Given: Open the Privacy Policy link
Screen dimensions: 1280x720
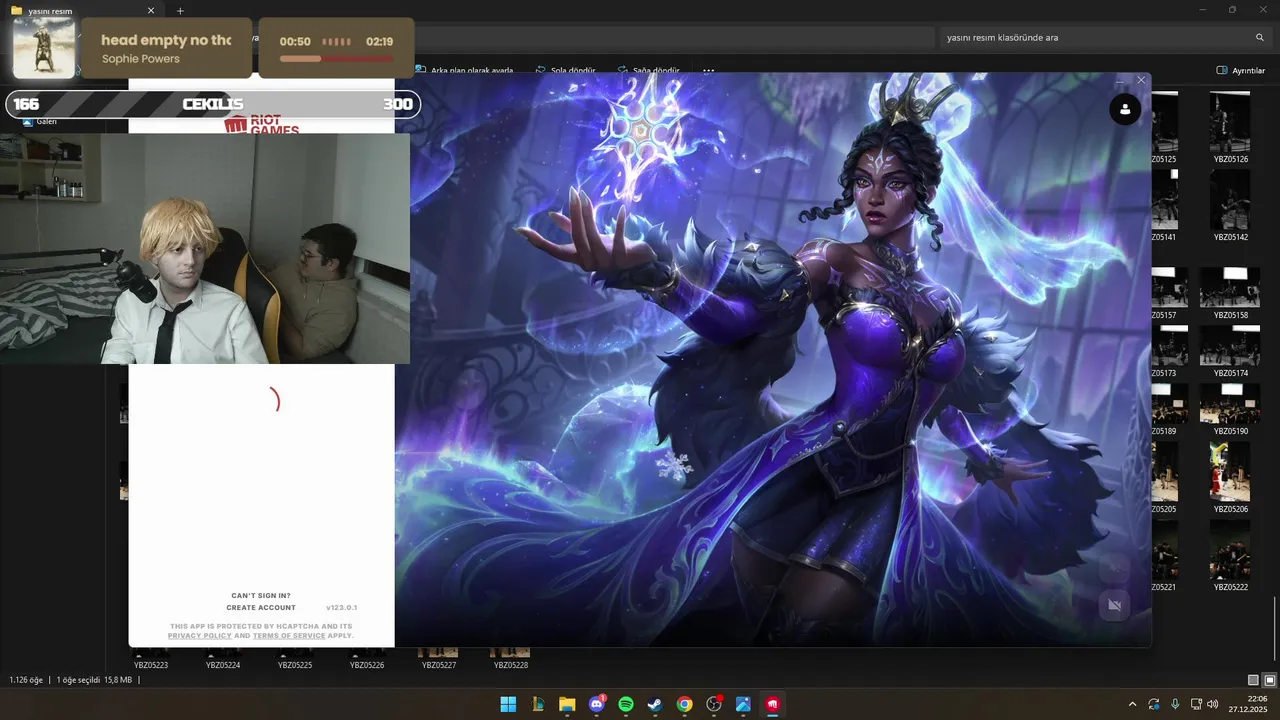Looking at the screenshot, I should [200, 635].
